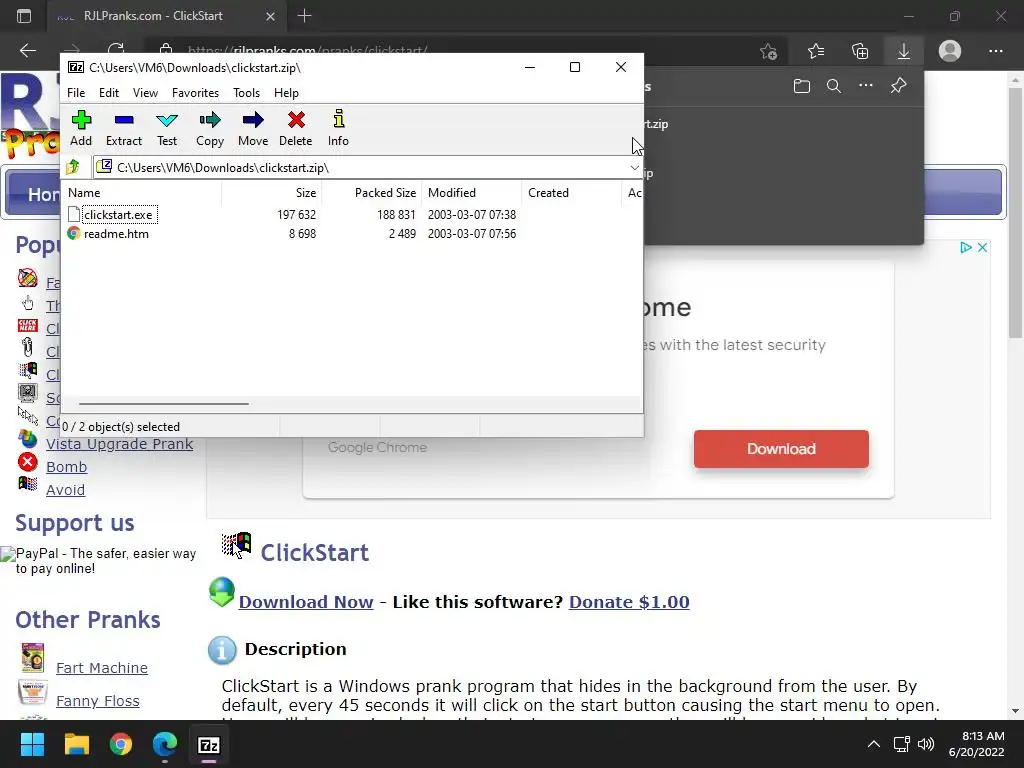Click the 7-Zip taskbar icon
The height and width of the screenshot is (768, 1024).
pos(209,744)
